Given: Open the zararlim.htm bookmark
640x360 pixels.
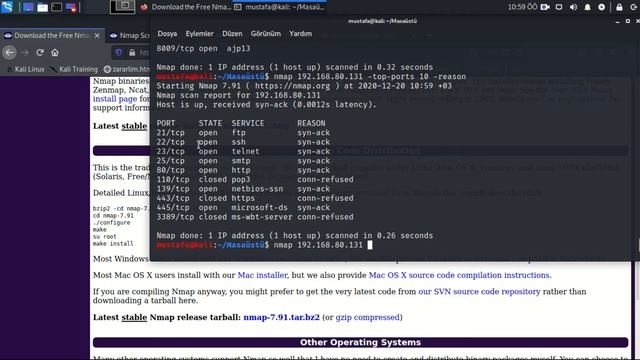Looking at the screenshot, I should pos(127,69).
